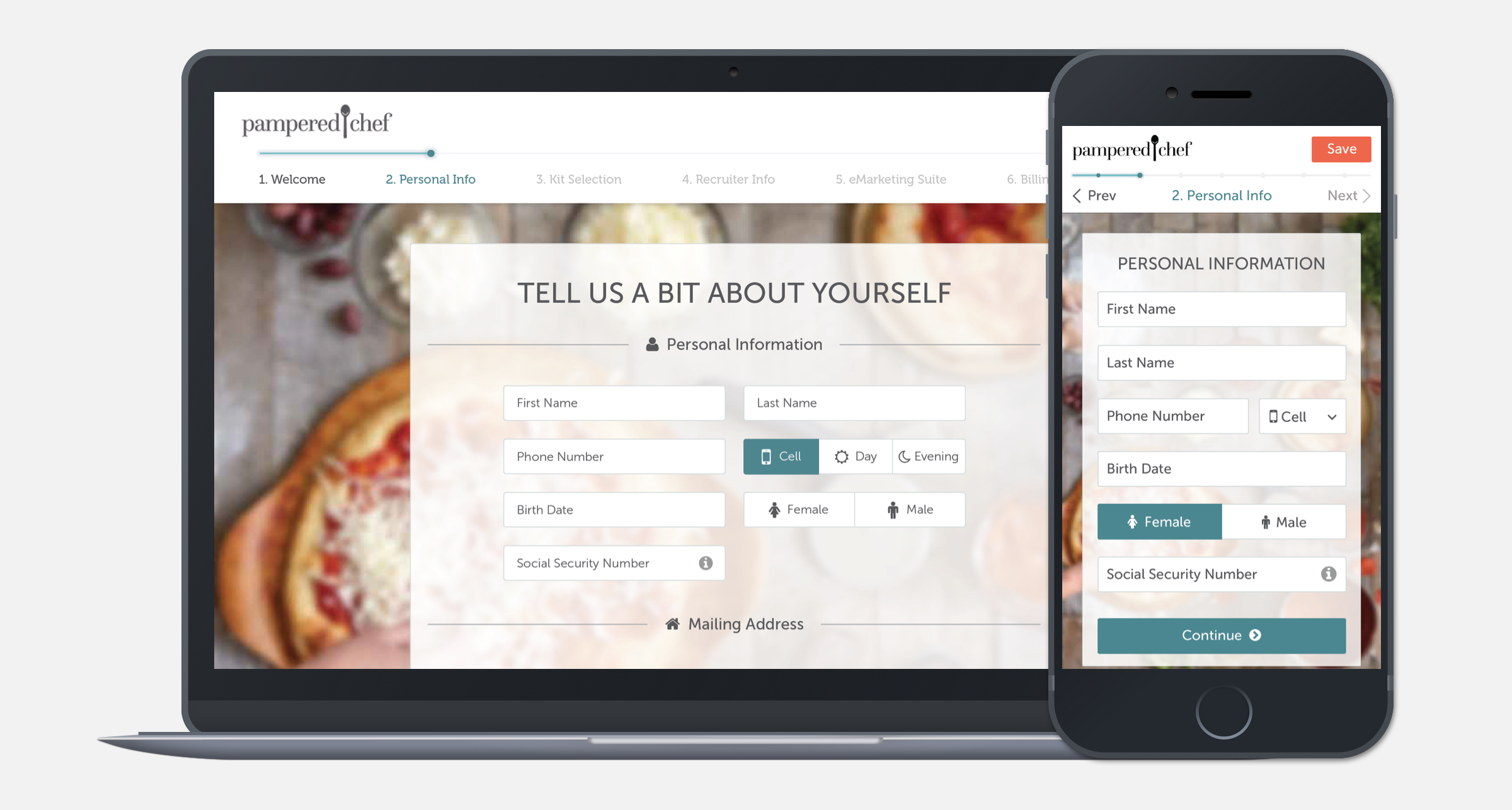The height and width of the screenshot is (810, 1512).
Task: Click the Save button in top right mobile
Action: point(1340,148)
